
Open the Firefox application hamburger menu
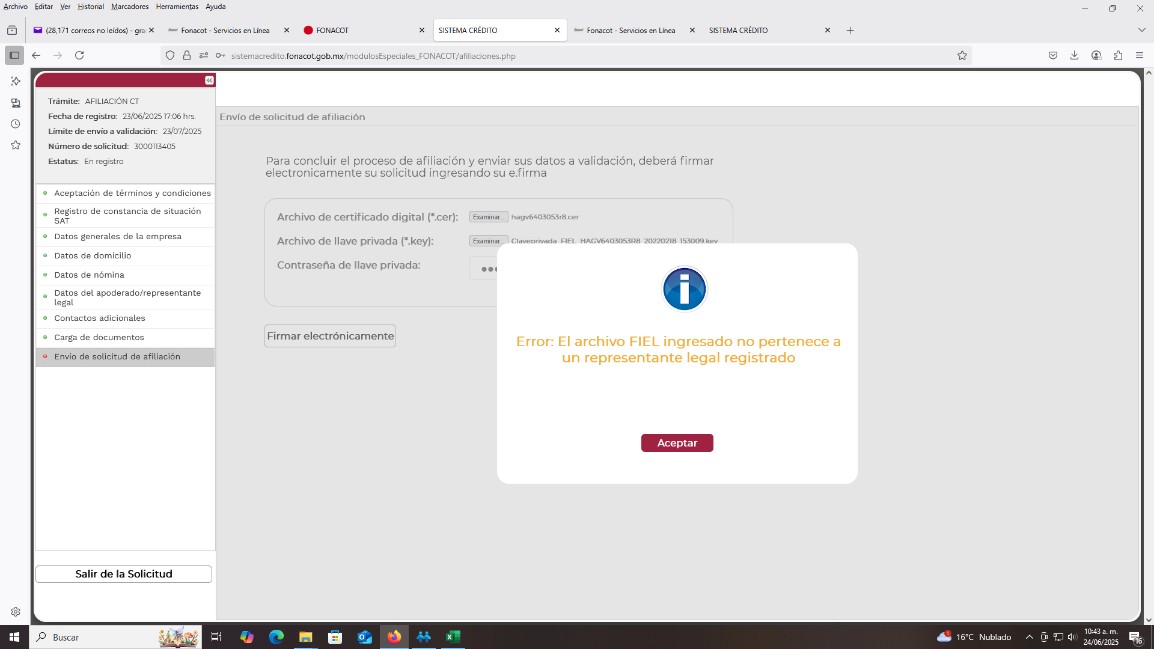(x=1139, y=56)
